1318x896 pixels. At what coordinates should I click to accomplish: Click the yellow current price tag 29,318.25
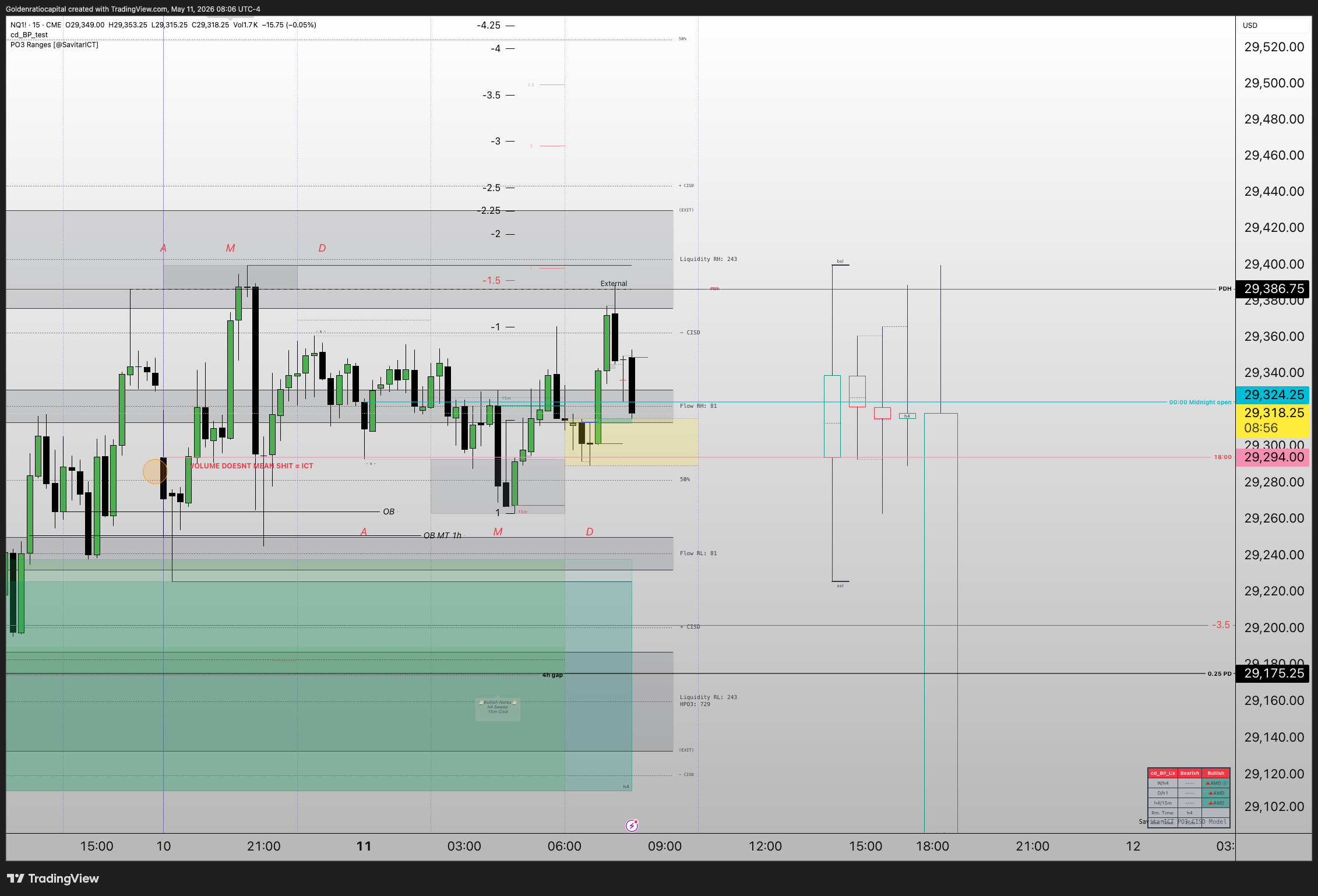(1274, 420)
